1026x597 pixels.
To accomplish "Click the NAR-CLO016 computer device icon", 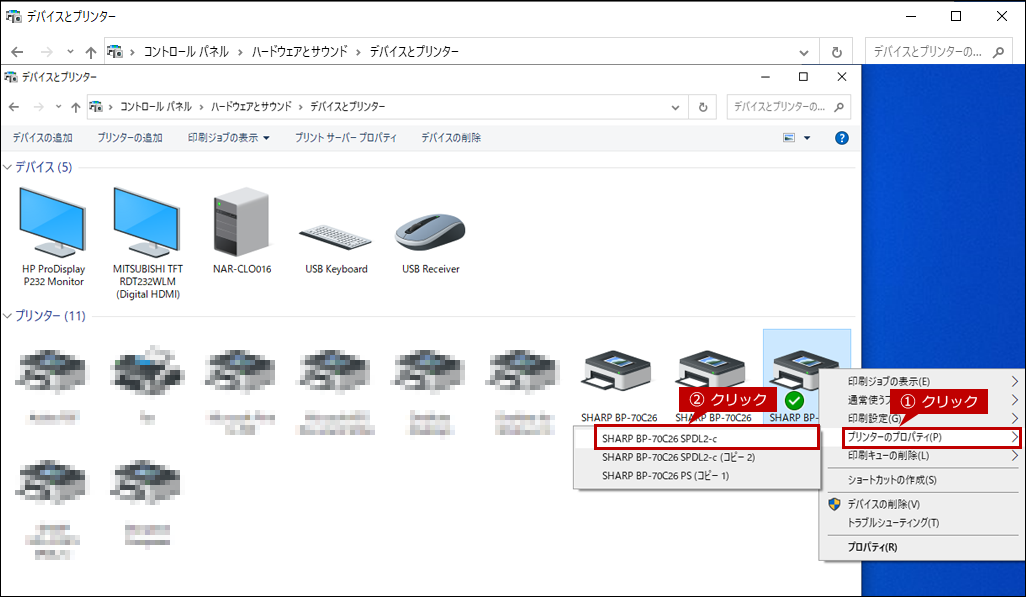I will click(240, 222).
